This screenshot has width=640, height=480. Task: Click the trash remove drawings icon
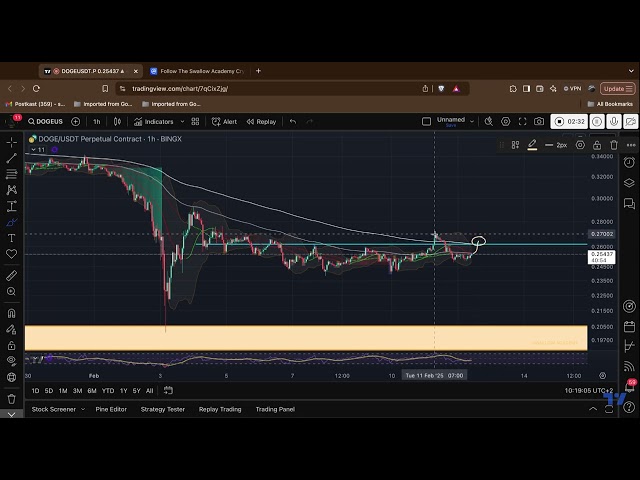[11, 398]
